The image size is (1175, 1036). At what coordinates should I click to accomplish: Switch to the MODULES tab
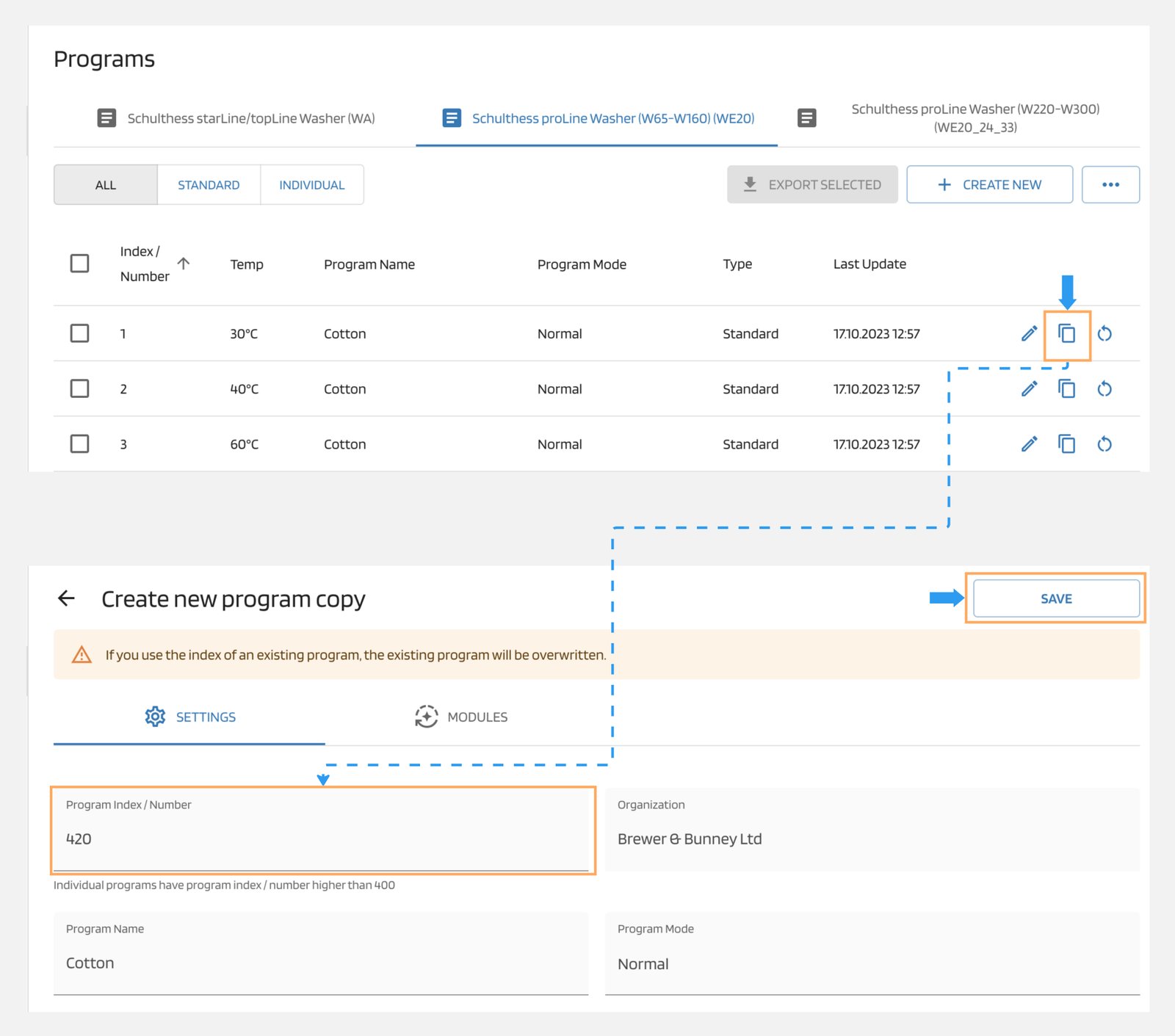click(461, 717)
